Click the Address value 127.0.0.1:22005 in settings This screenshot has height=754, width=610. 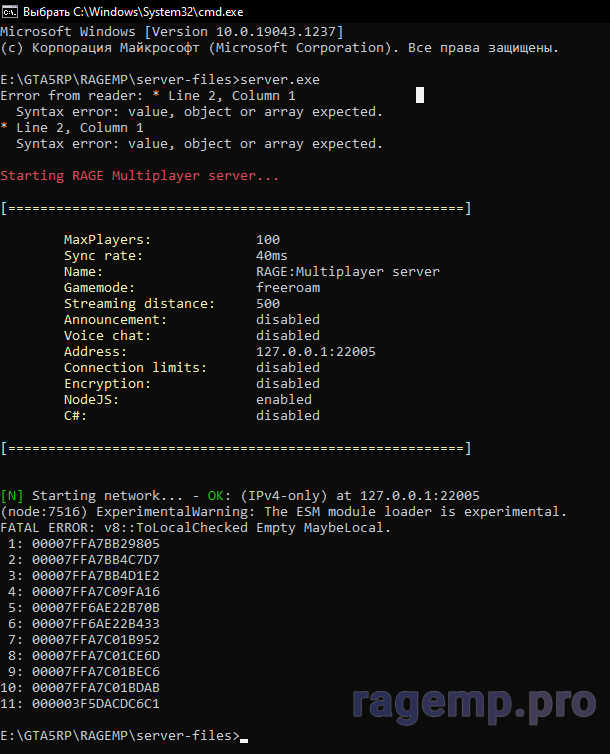click(316, 352)
